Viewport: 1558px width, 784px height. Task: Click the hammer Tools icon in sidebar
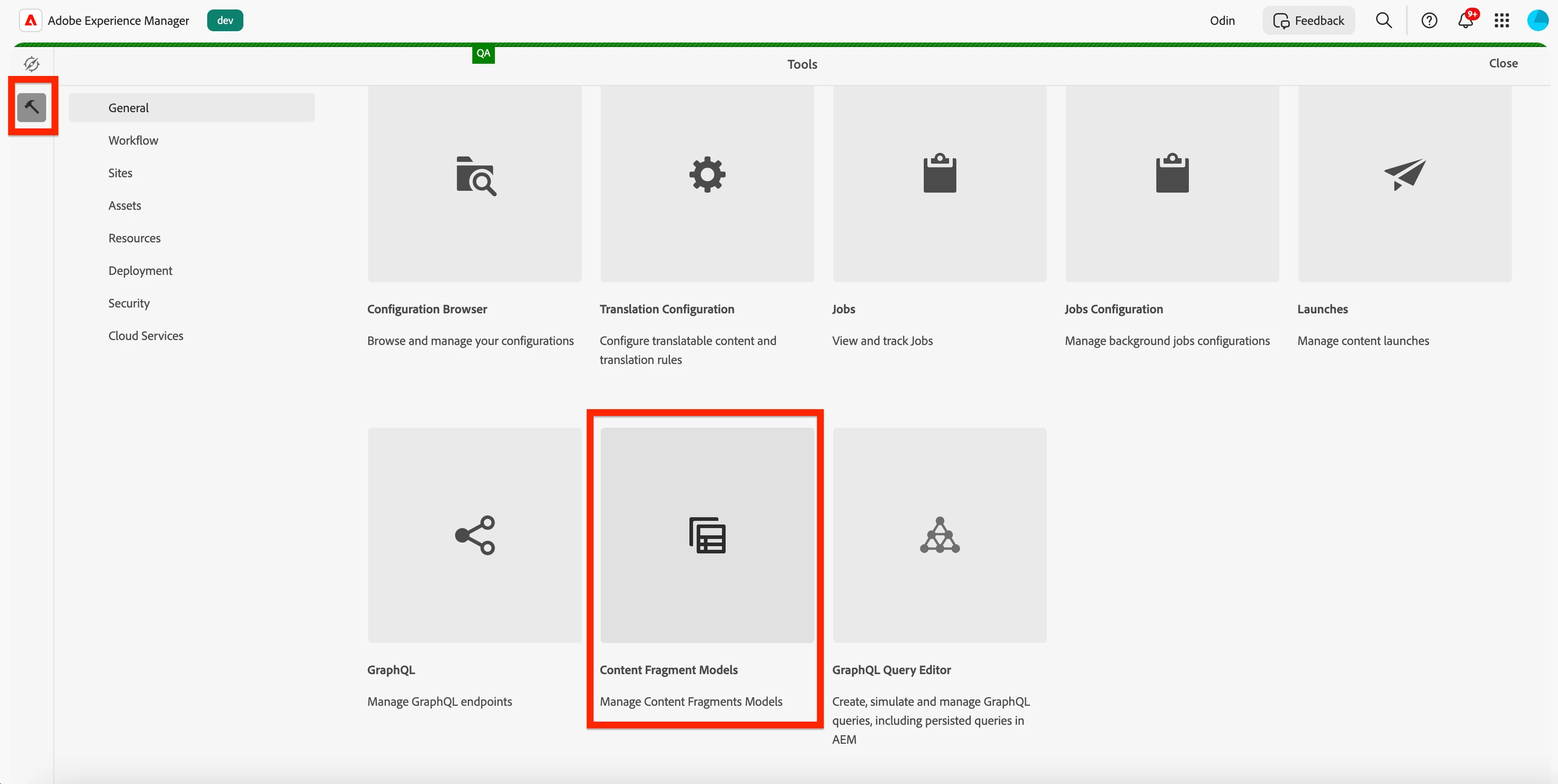(x=32, y=108)
